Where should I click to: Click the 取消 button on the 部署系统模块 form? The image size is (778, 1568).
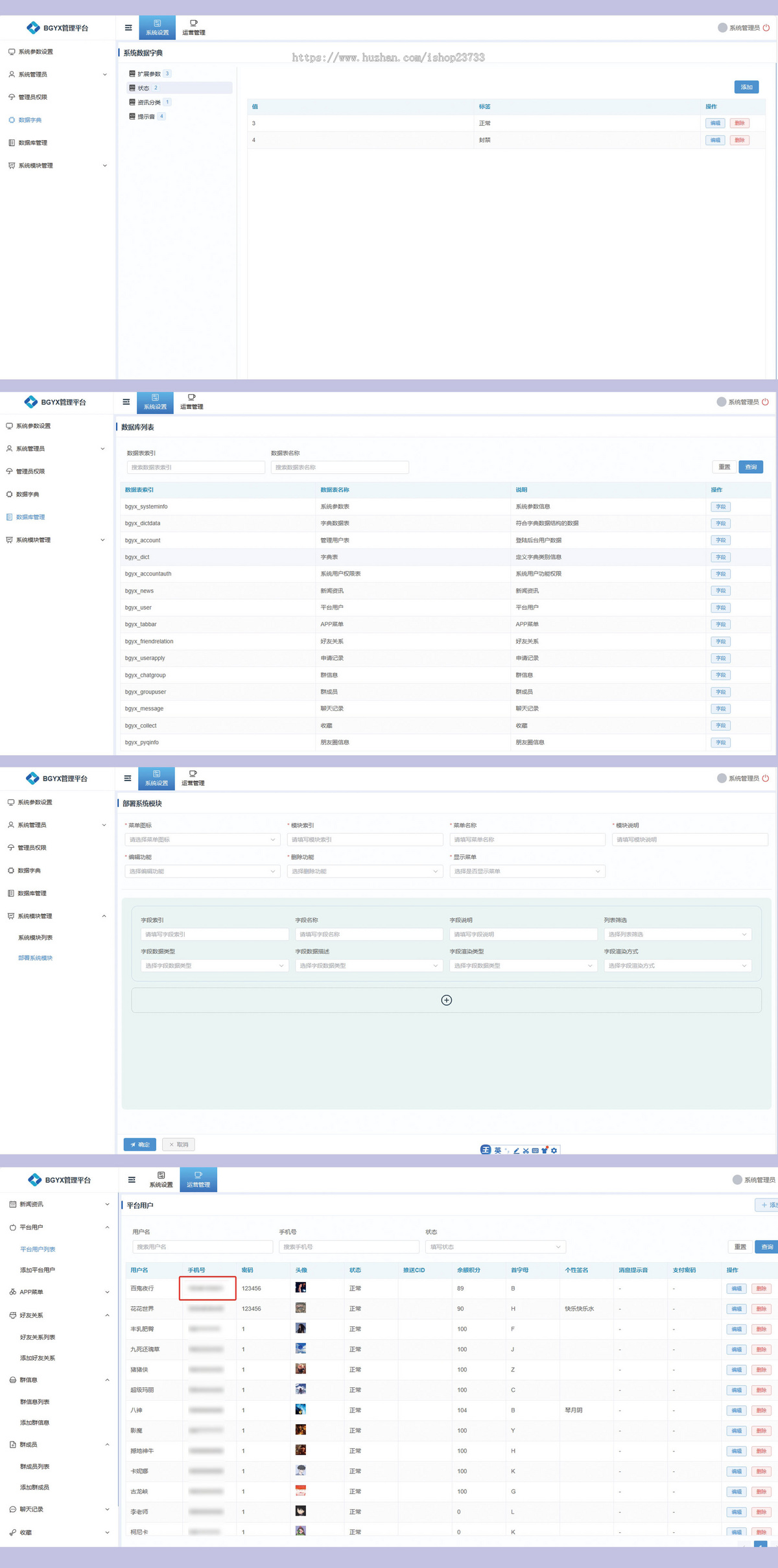pos(179,1145)
